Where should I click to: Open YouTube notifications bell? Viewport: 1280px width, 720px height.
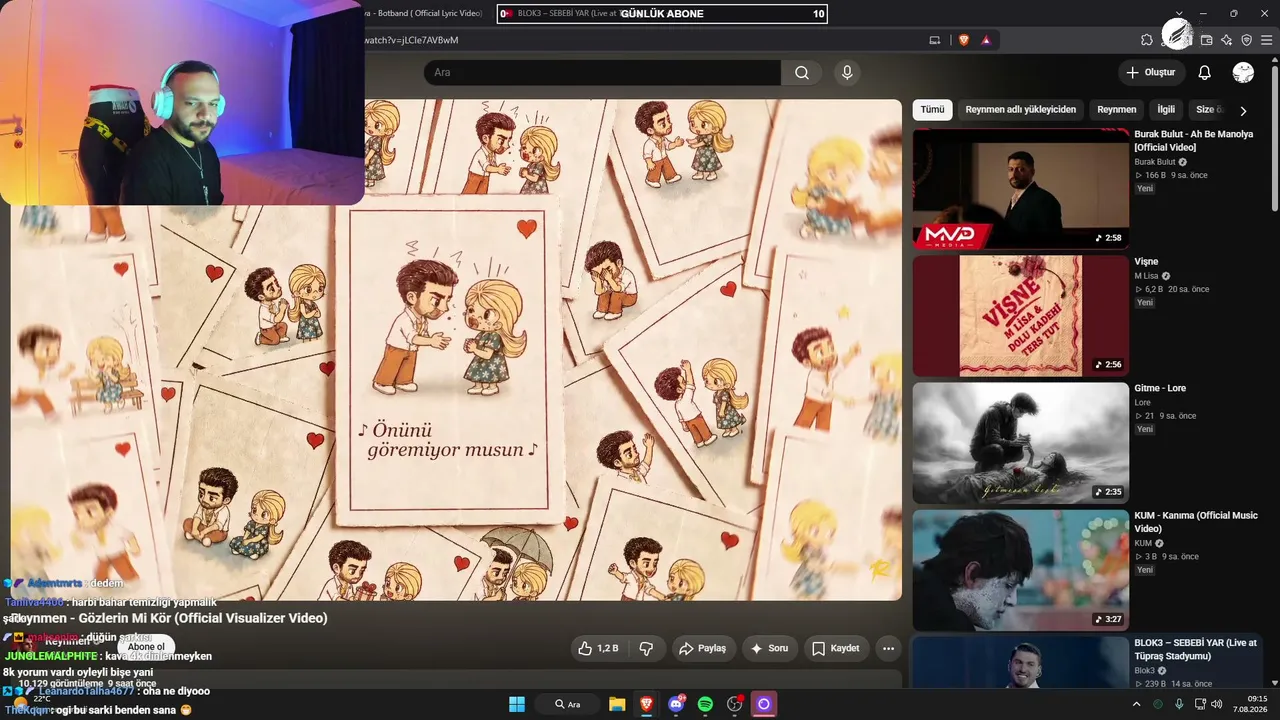(x=1205, y=72)
